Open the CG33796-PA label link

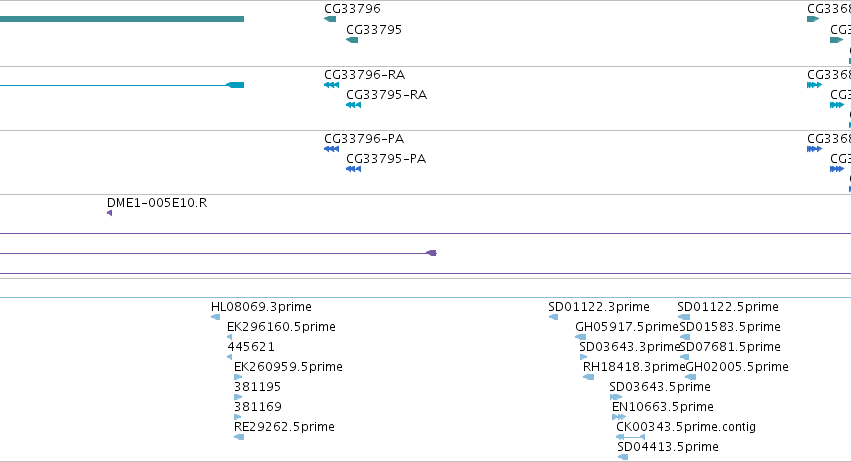[364, 139]
